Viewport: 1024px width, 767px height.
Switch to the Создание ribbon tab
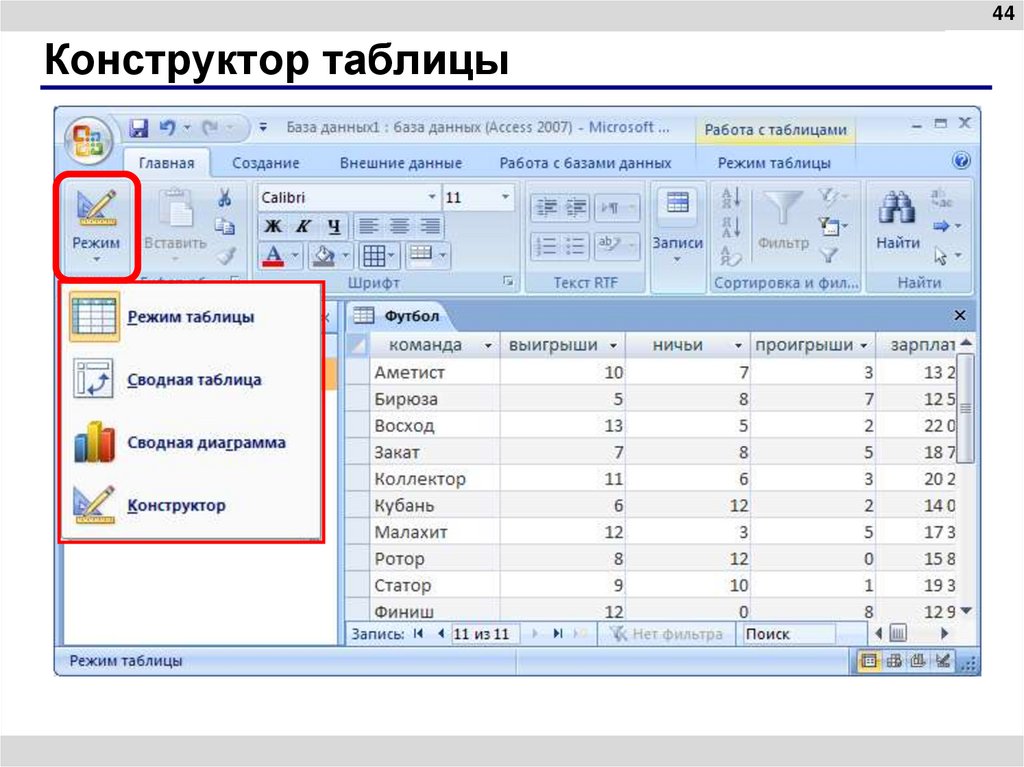[x=270, y=162]
